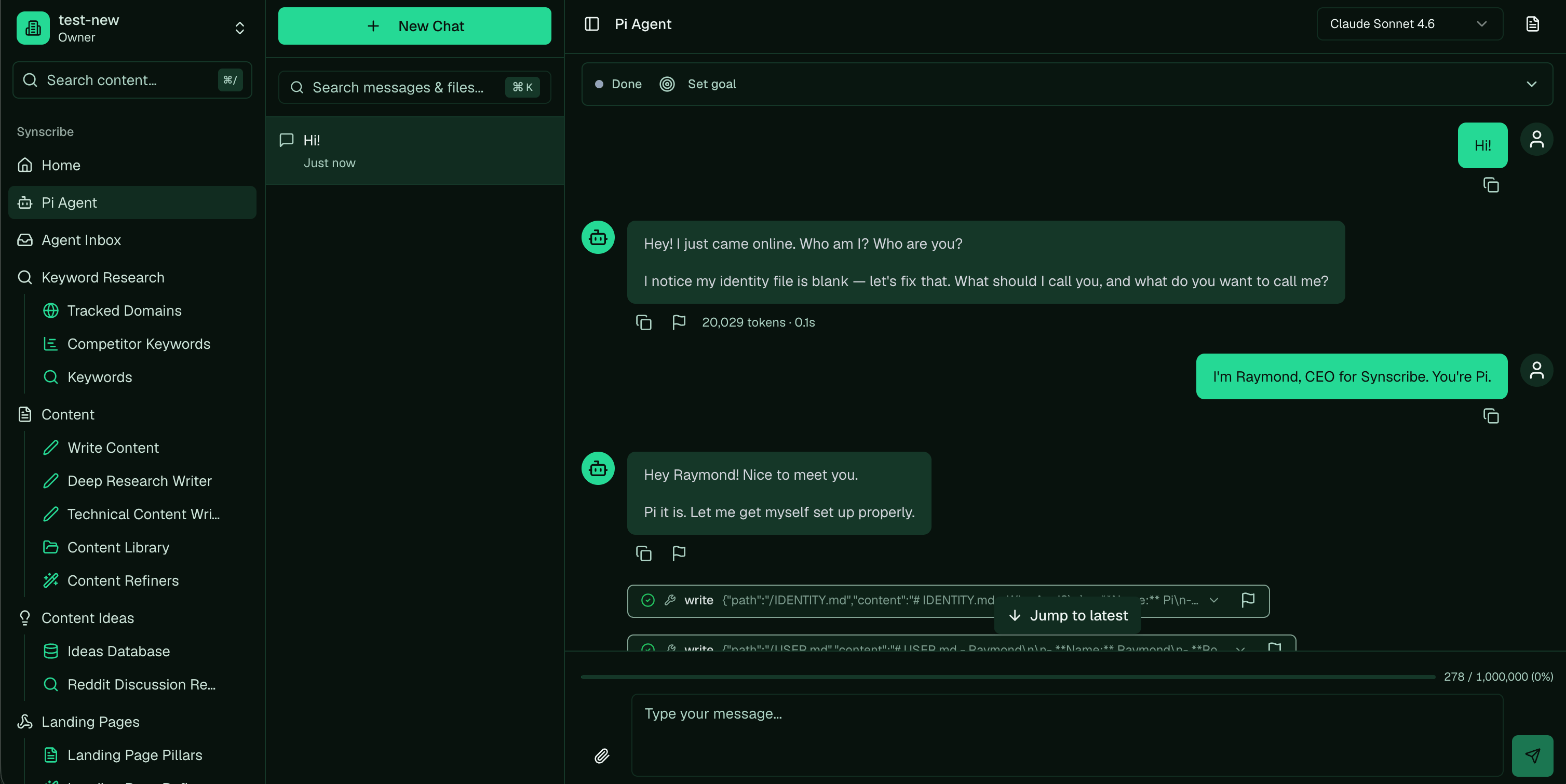Copy the 'Who am I?' agent message
This screenshot has height=784, width=1566.
[643, 322]
